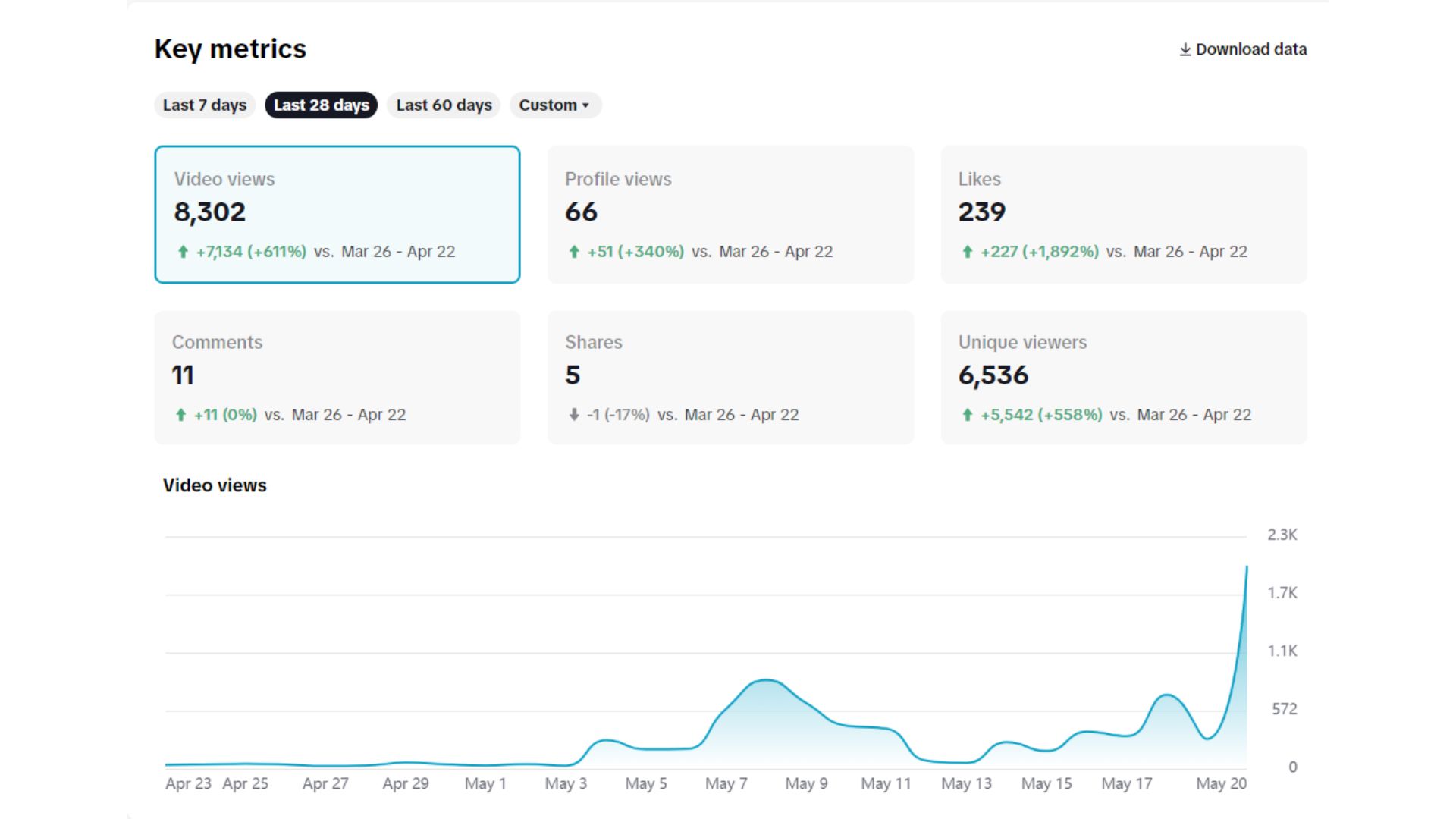Select the Profile views metric card
1456x819 pixels.
pyautogui.click(x=730, y=215)
